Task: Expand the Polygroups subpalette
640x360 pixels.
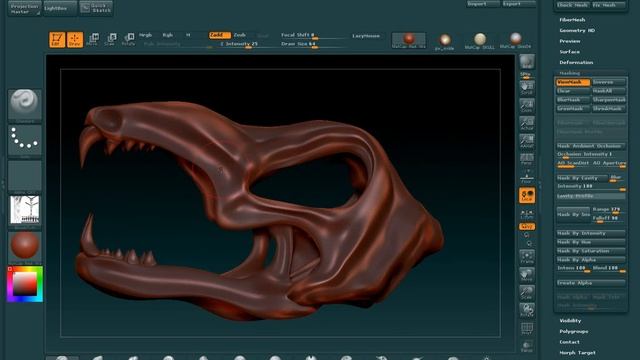Action: [x=573, y=331]
